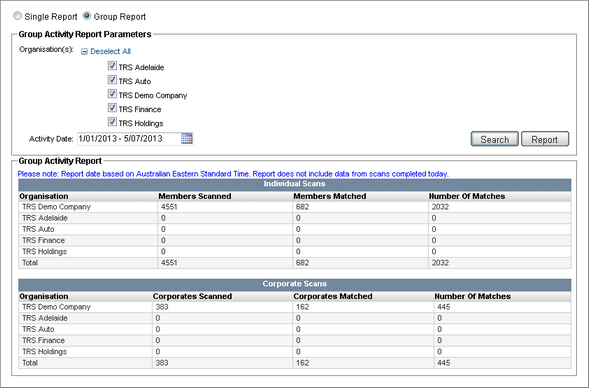Select the Group Report radio button
The height and width of the screenshot is (388, 589).
[87, 16]
